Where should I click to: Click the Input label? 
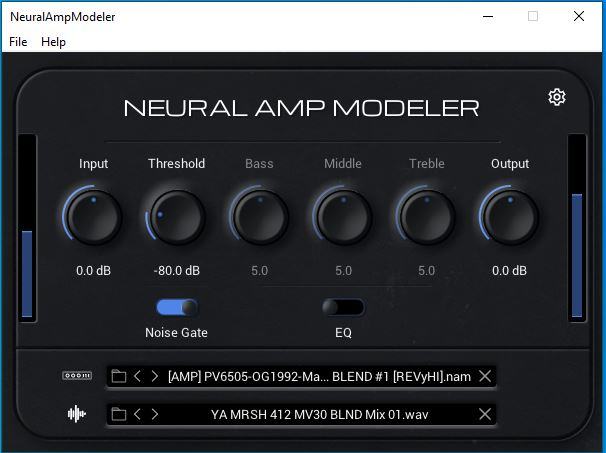[93, 163]
